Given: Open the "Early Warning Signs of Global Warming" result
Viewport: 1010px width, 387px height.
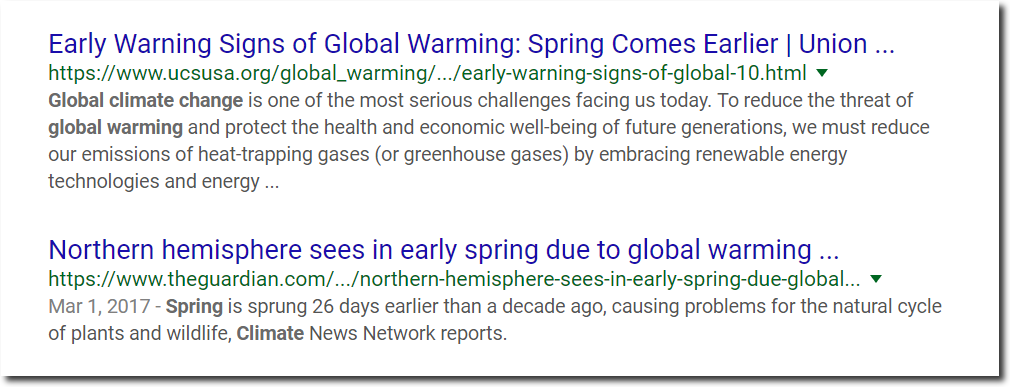Looking at the screenshot, I should [472, 45].
